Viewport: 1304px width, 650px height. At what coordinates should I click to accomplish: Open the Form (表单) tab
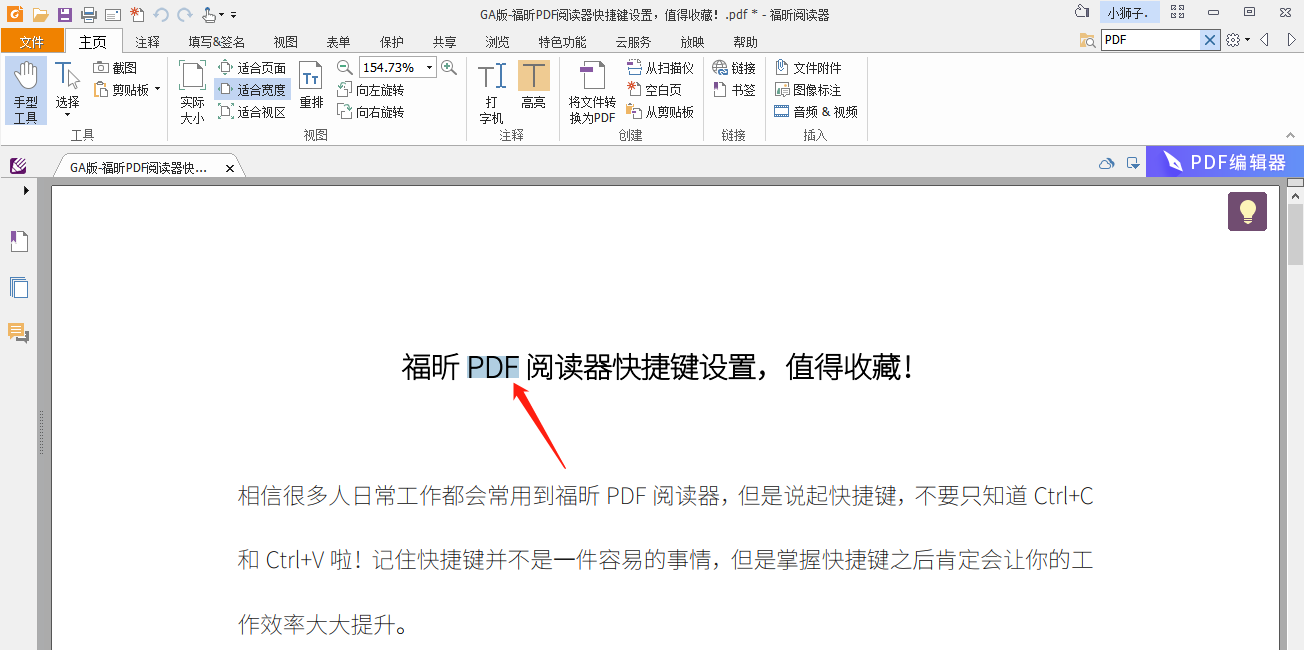(338, 42)
